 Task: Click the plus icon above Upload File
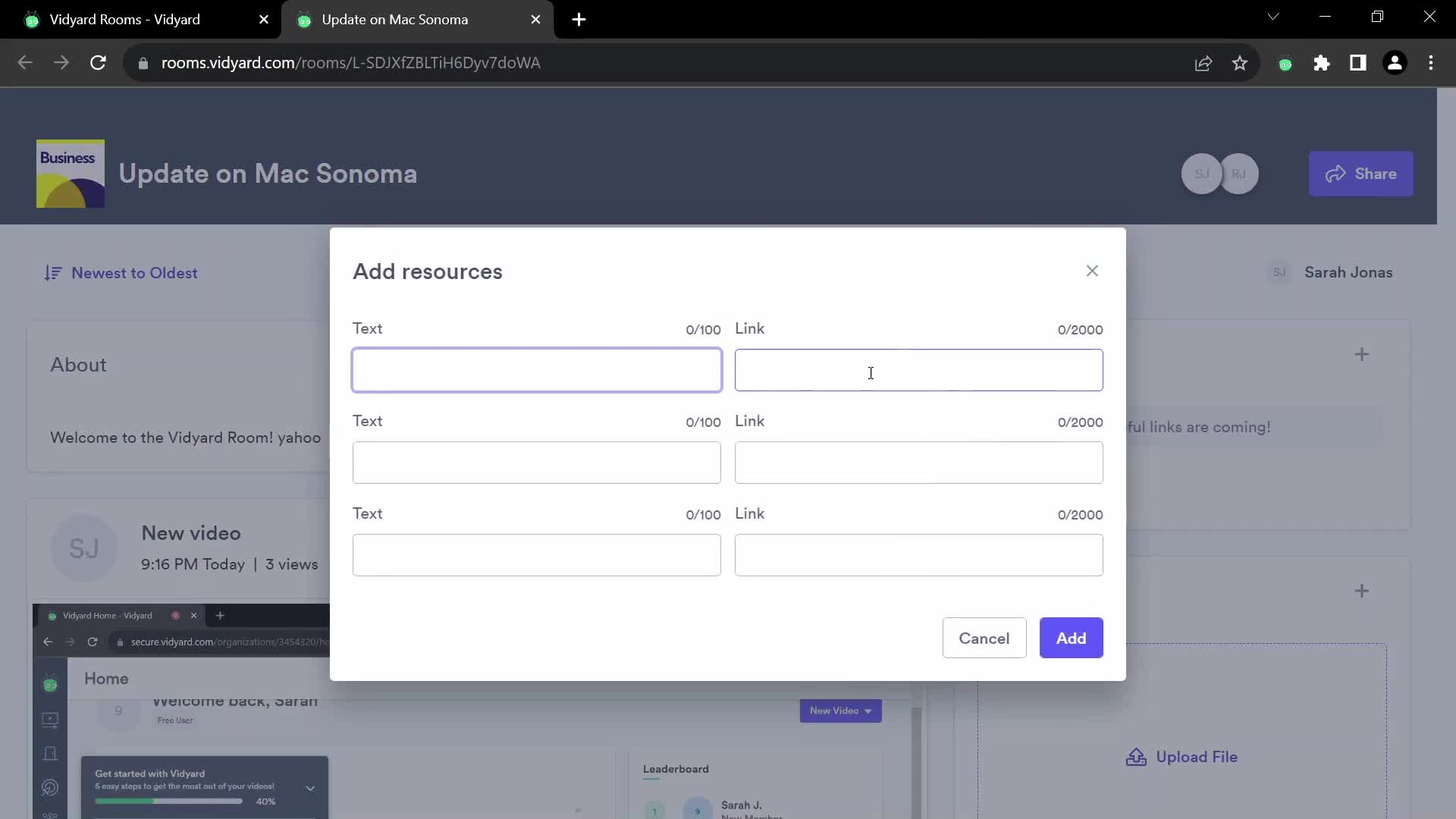point(1362,591)
